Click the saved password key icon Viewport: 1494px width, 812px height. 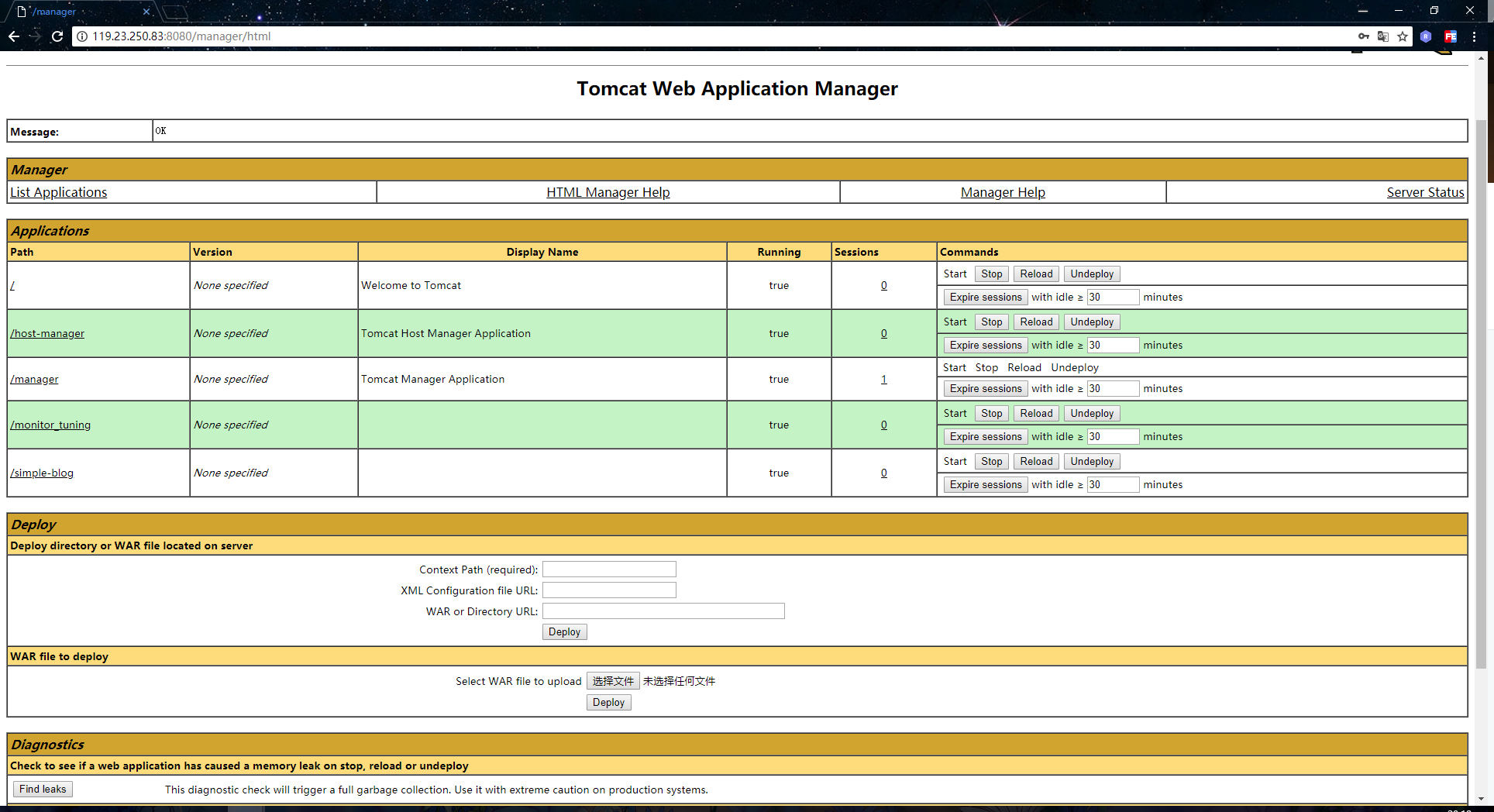(x=1364, y=36)
